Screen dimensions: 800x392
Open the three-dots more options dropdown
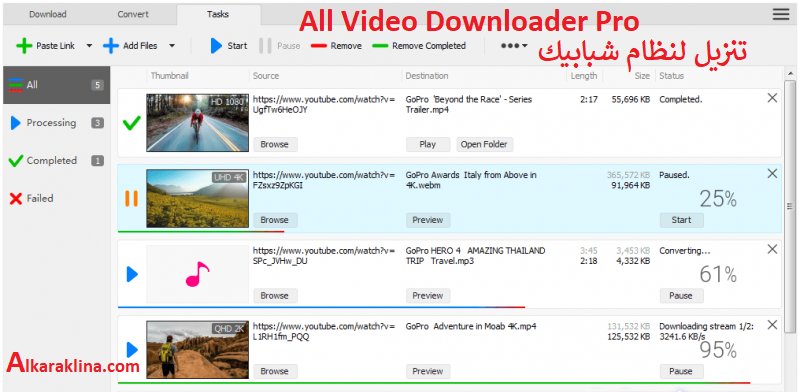pyautogui.click(x=513, y=46)
